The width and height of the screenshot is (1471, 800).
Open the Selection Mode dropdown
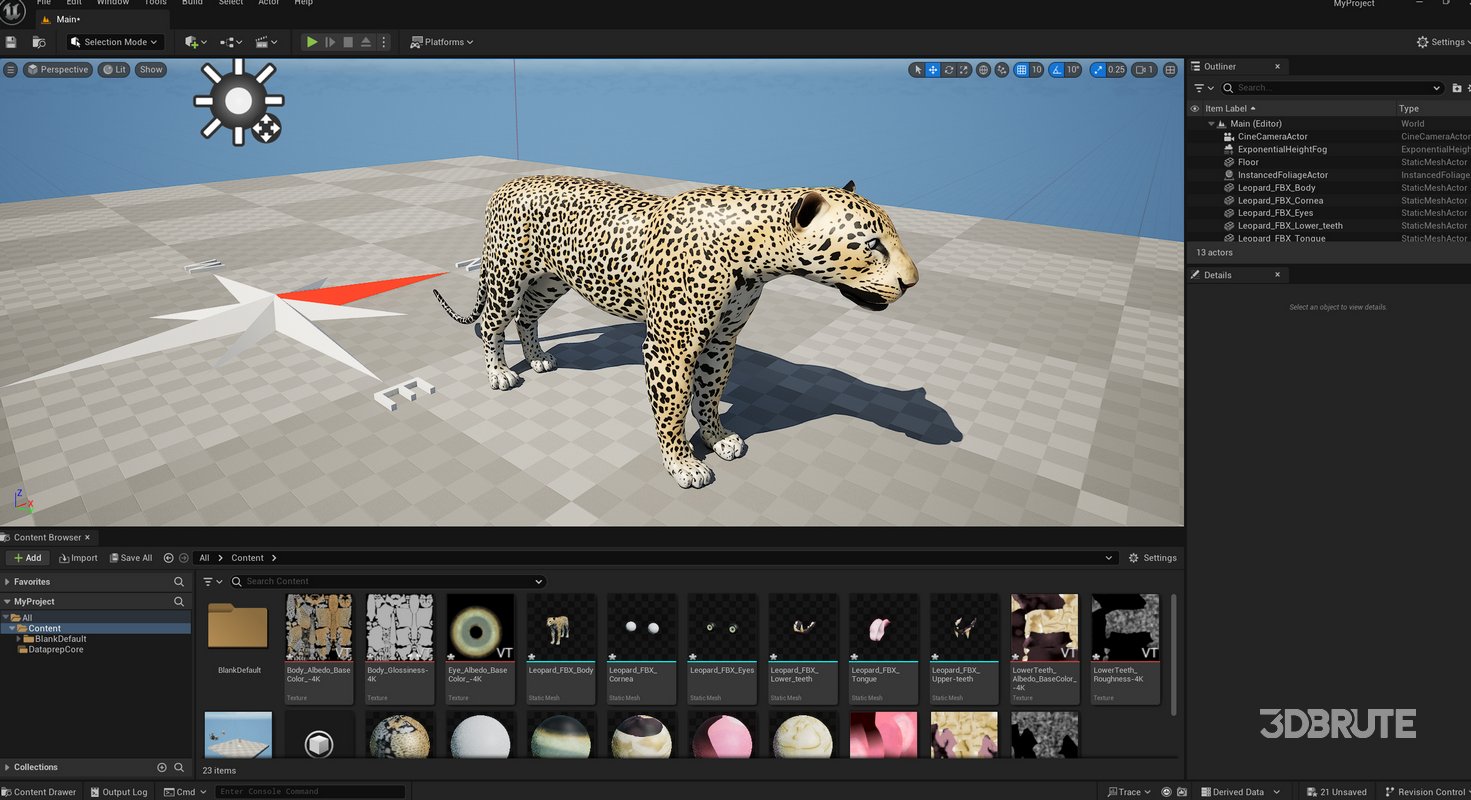(x=113, y=41)
